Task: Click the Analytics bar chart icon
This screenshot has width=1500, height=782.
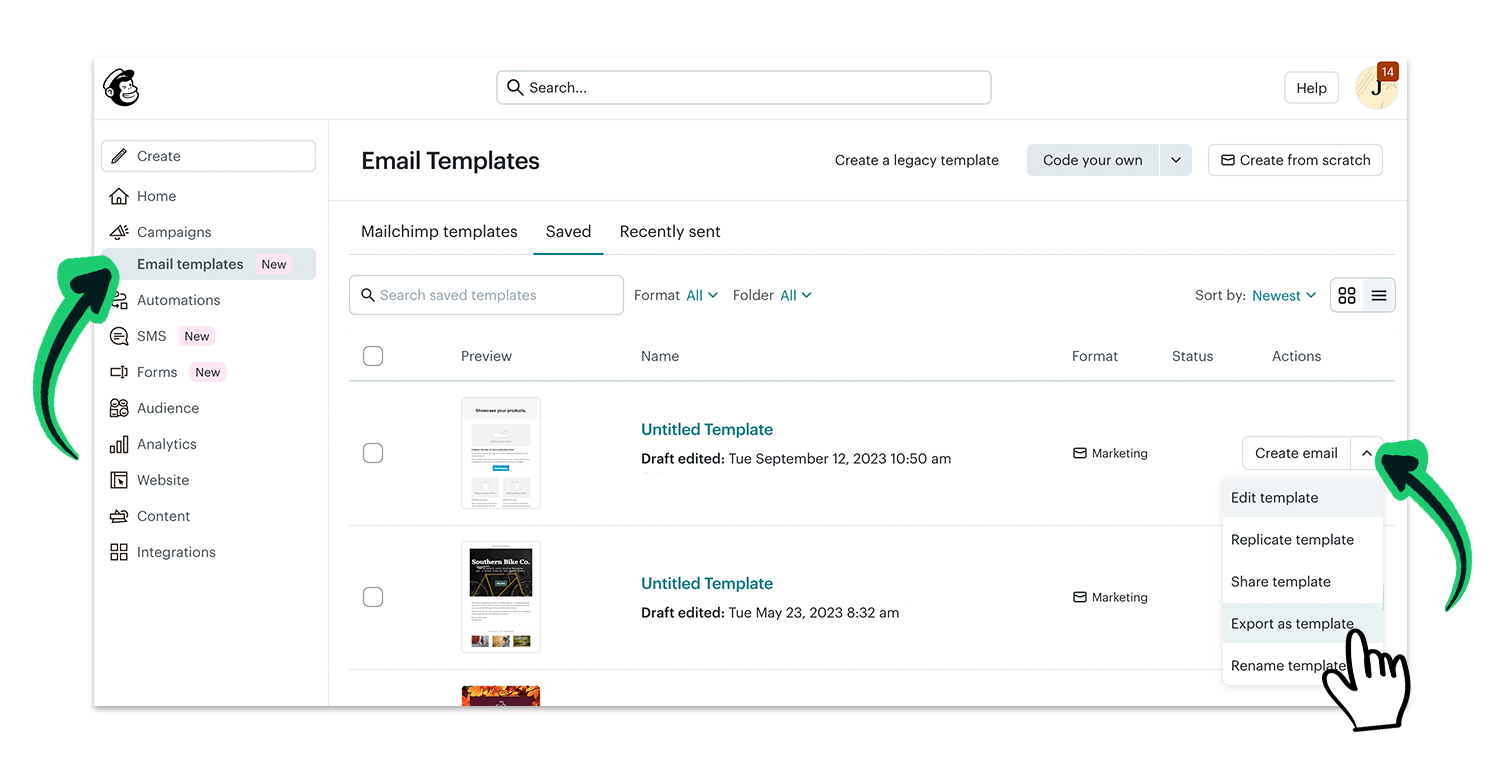Action: click(119, 444)
